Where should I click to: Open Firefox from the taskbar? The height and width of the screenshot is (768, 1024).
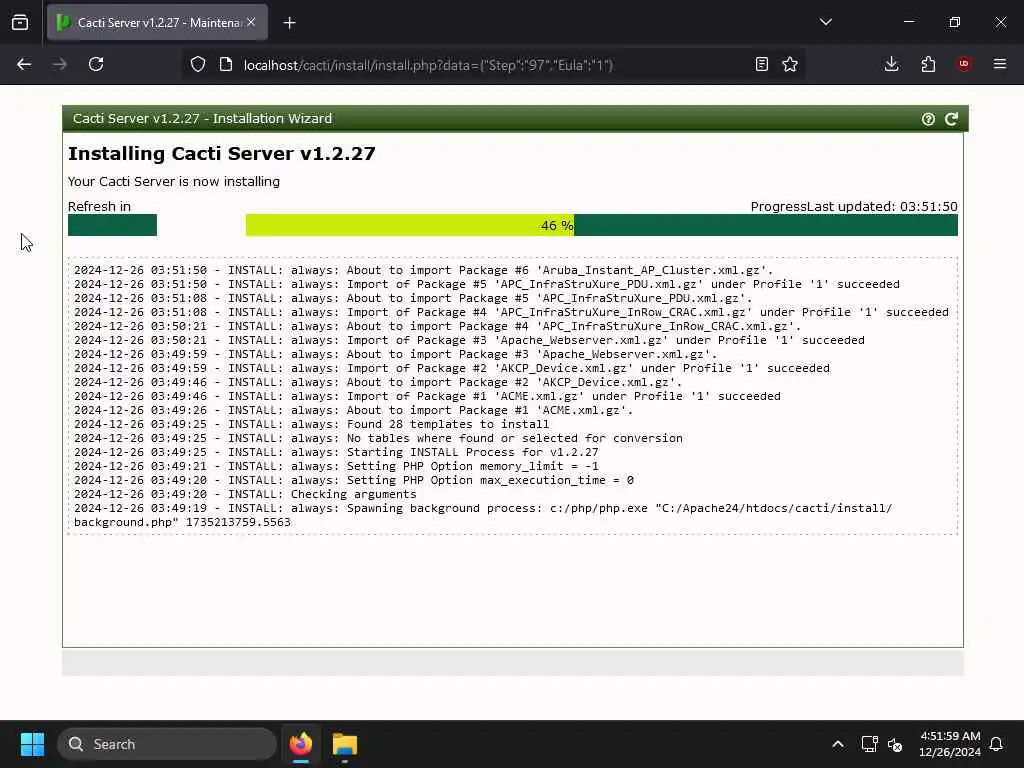pos(300,744)
